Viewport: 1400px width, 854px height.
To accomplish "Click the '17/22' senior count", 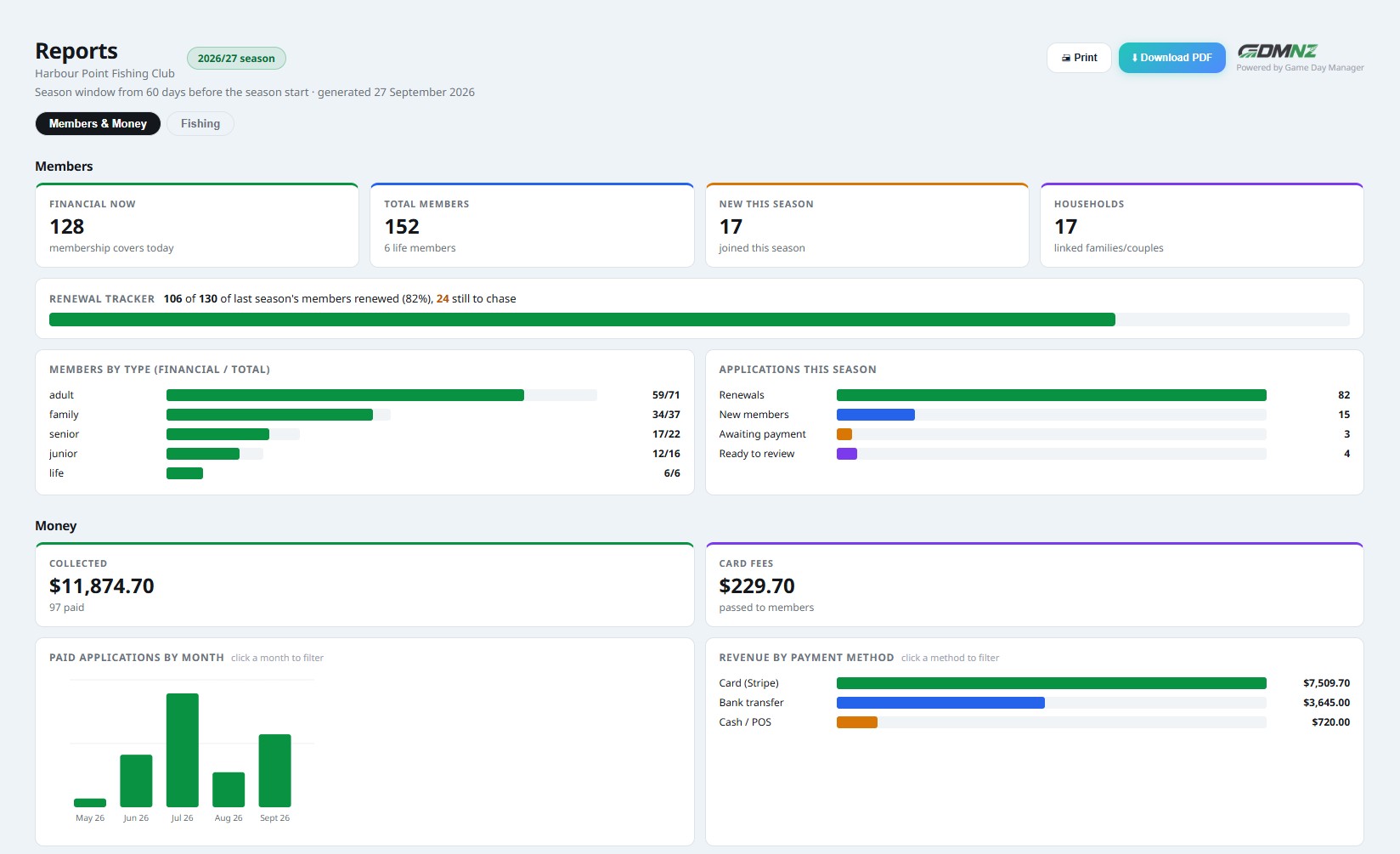I will point(666,434).
